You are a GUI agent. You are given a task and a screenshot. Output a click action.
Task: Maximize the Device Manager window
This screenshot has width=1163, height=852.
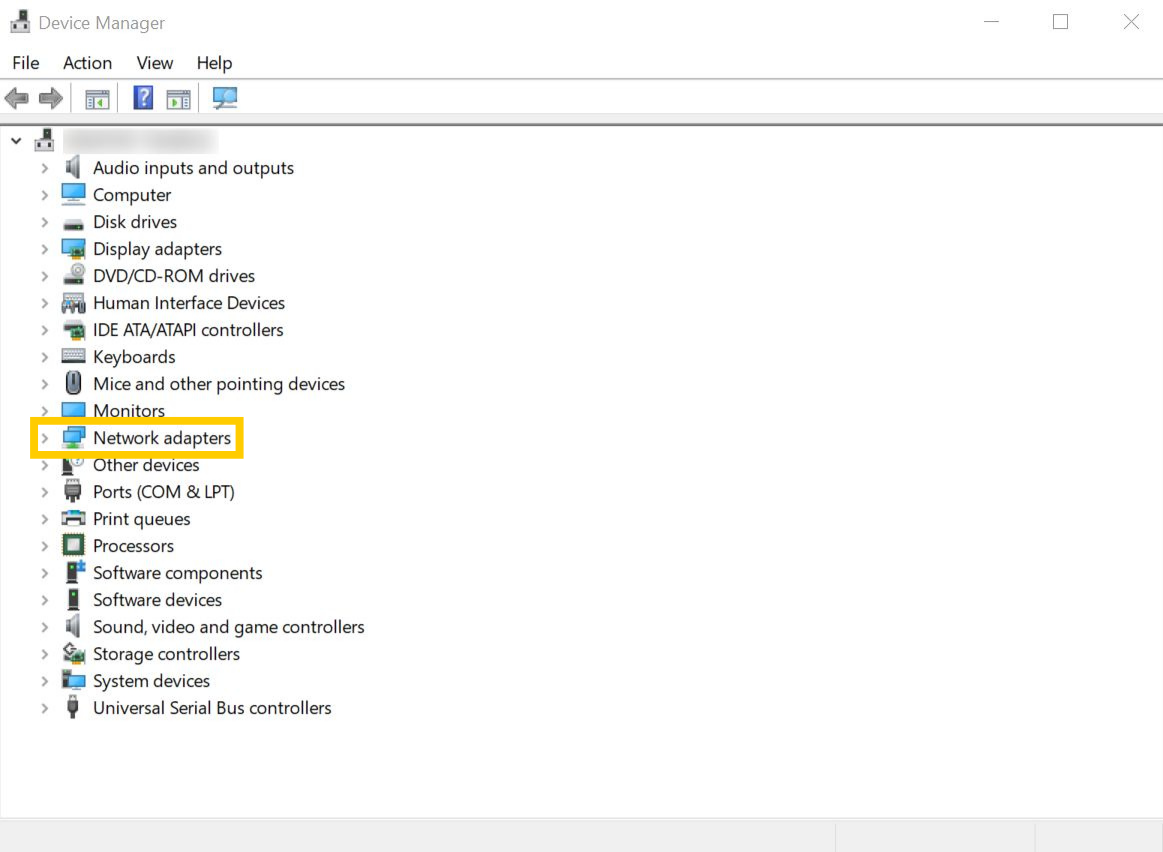coord(1061,22)
